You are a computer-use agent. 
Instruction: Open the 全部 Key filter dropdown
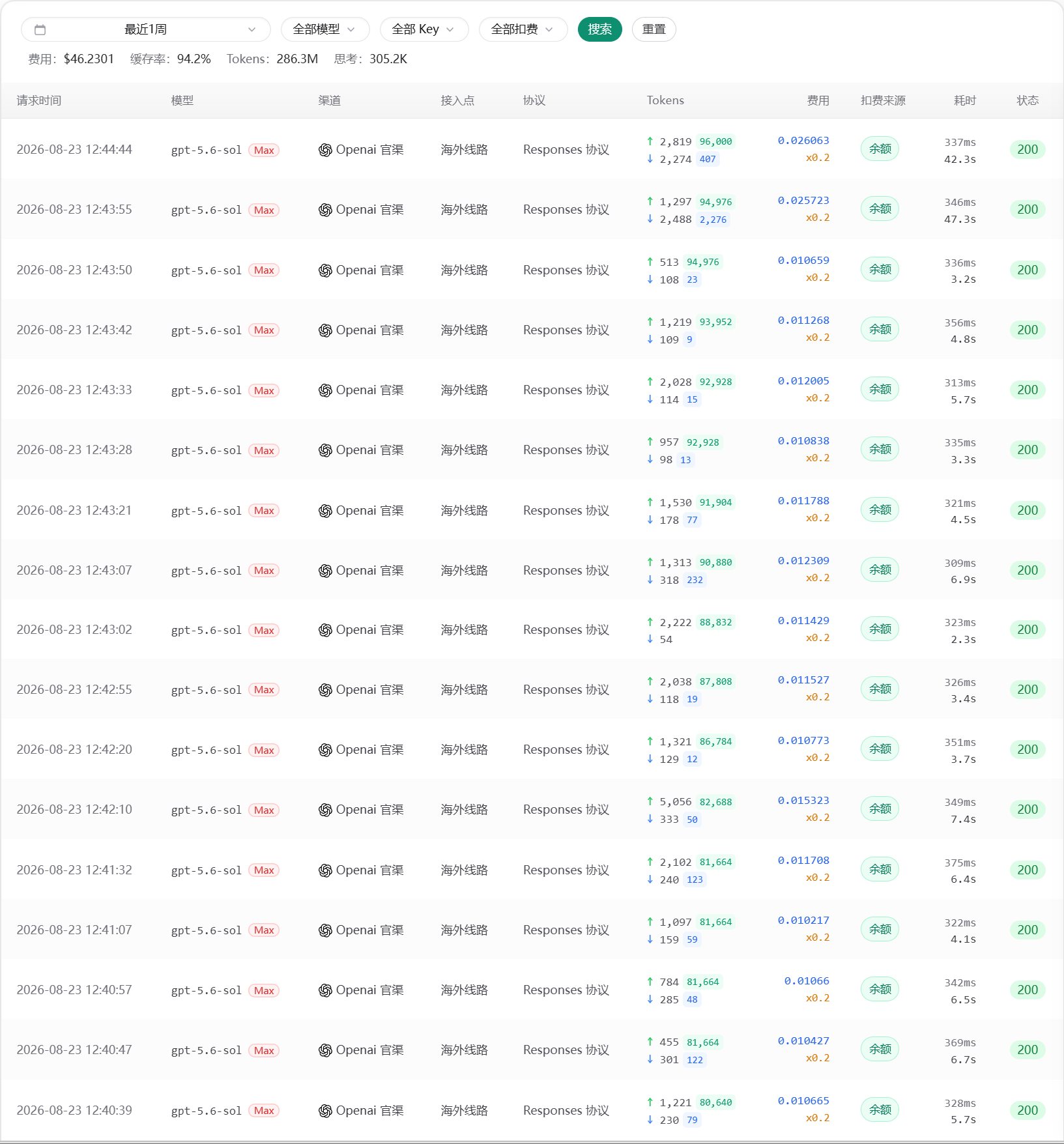[424, 29]
